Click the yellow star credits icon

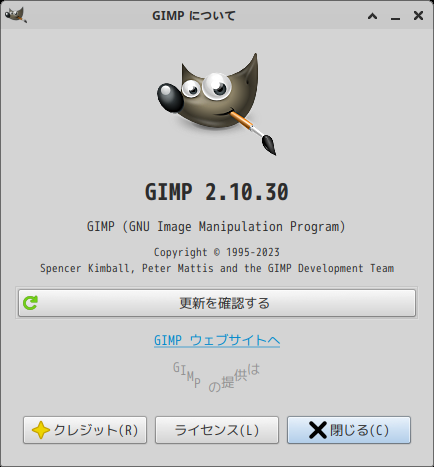coord(41,430)
